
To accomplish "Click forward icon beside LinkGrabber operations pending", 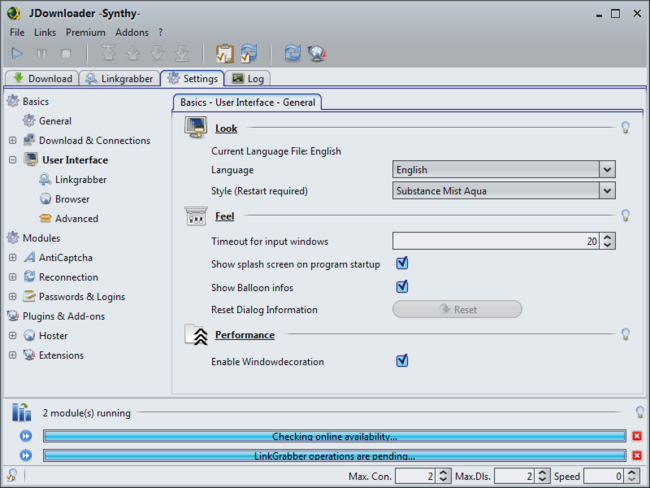I will (x=26, y=456).
